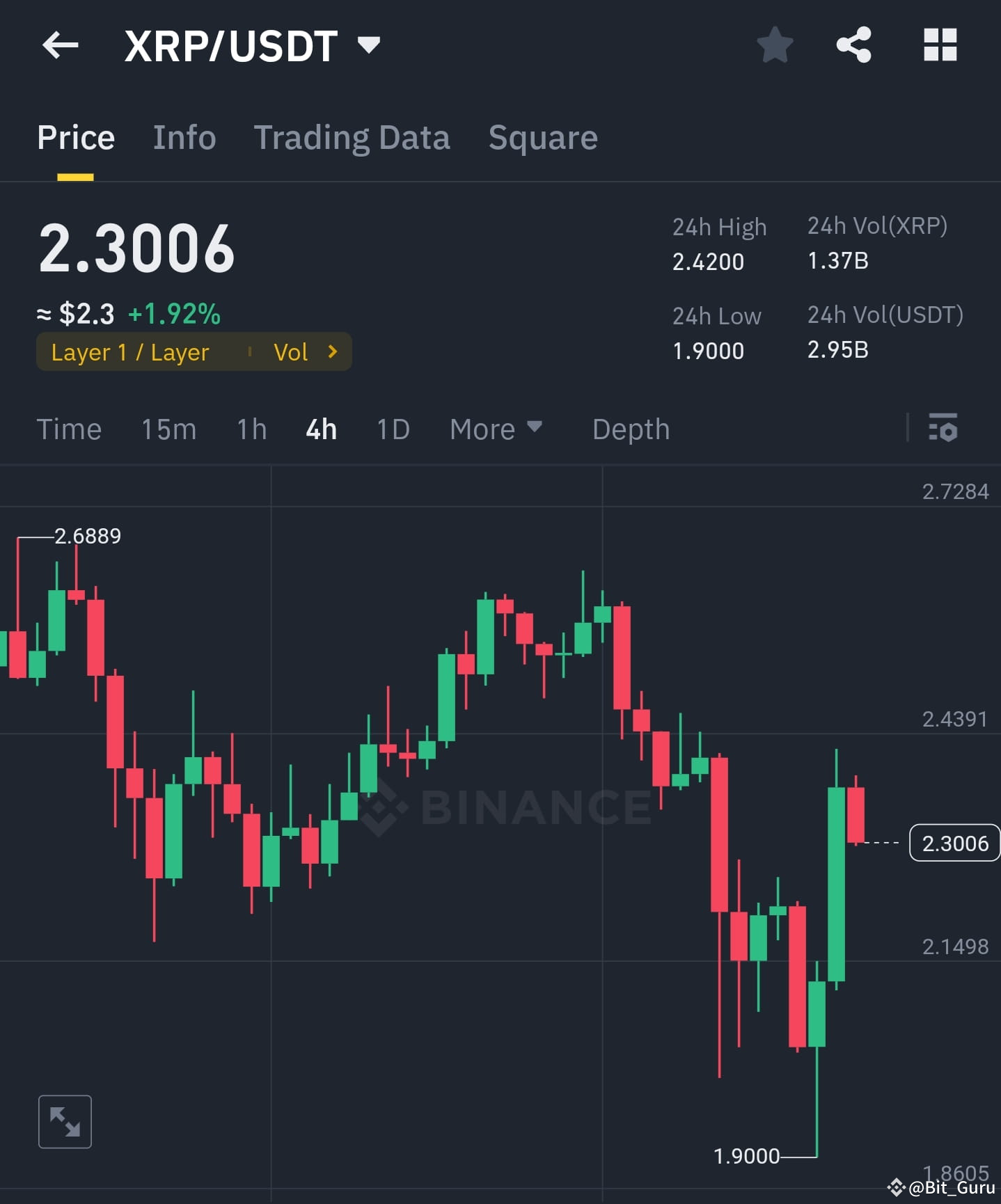Expand chart to fullscreen with bottom-left icon
1001x1204 pixels.
pyautogui.click(x=64, y=1120)
